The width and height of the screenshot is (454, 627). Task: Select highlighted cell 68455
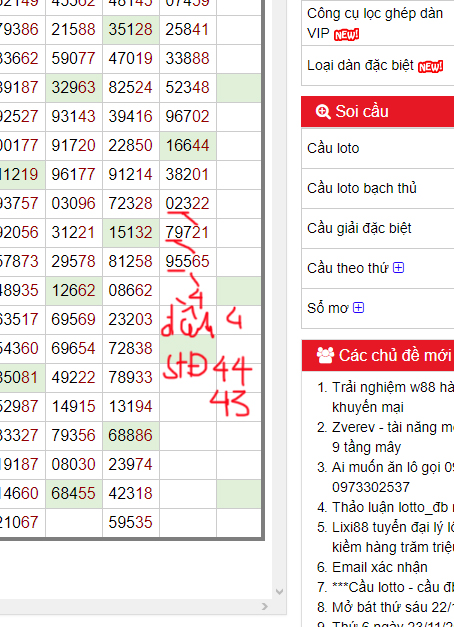click(x=74, y=493)
